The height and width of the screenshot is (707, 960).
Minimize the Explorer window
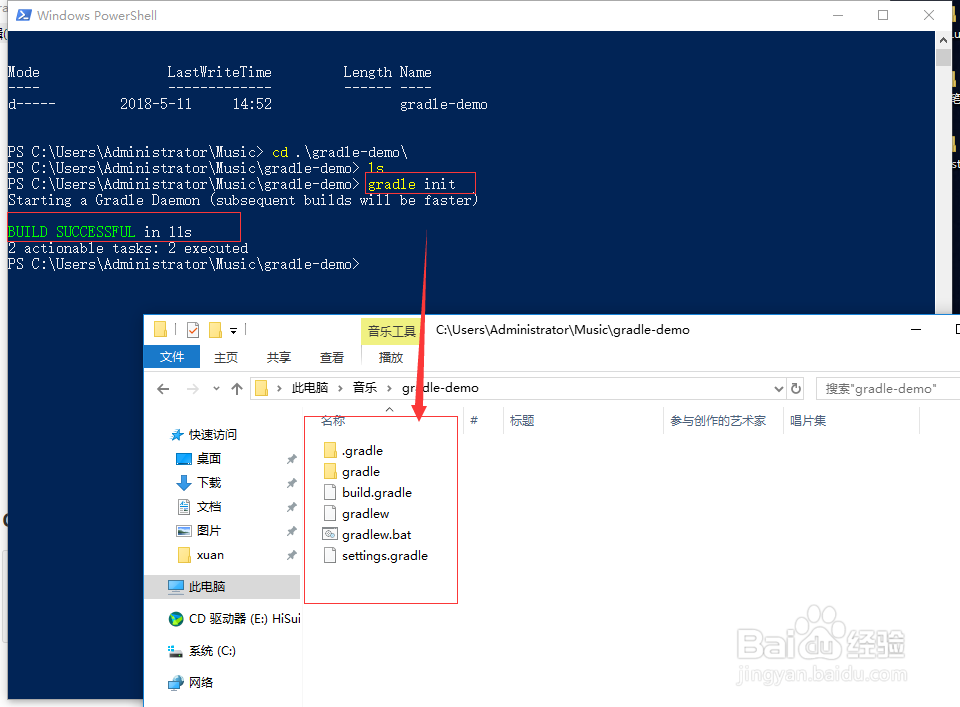coord(916,329)
